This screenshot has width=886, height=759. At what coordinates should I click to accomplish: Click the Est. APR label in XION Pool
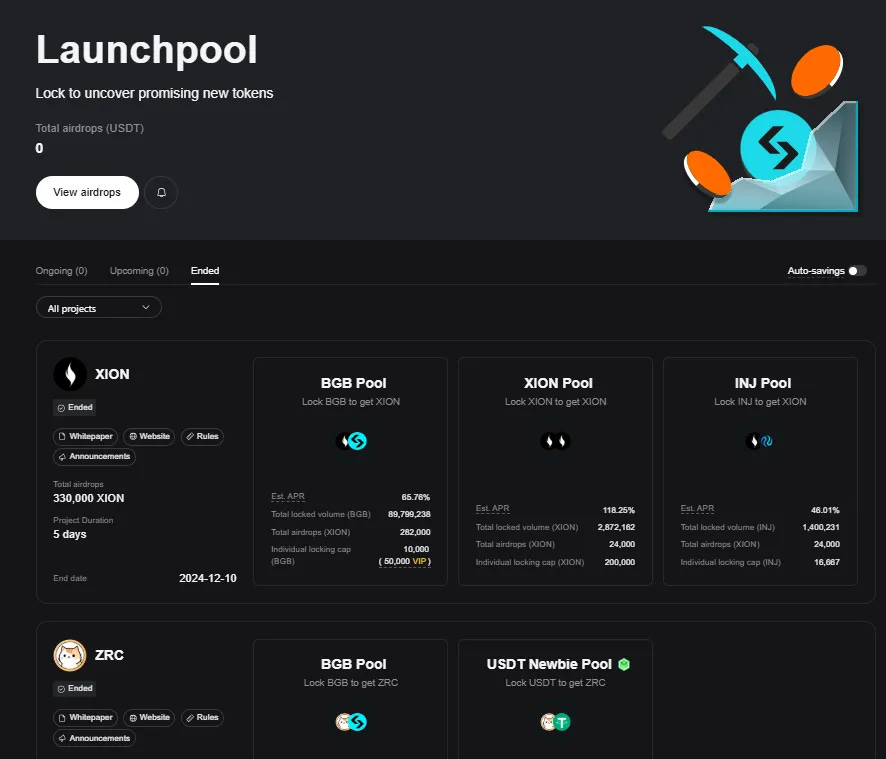(492, 508)
